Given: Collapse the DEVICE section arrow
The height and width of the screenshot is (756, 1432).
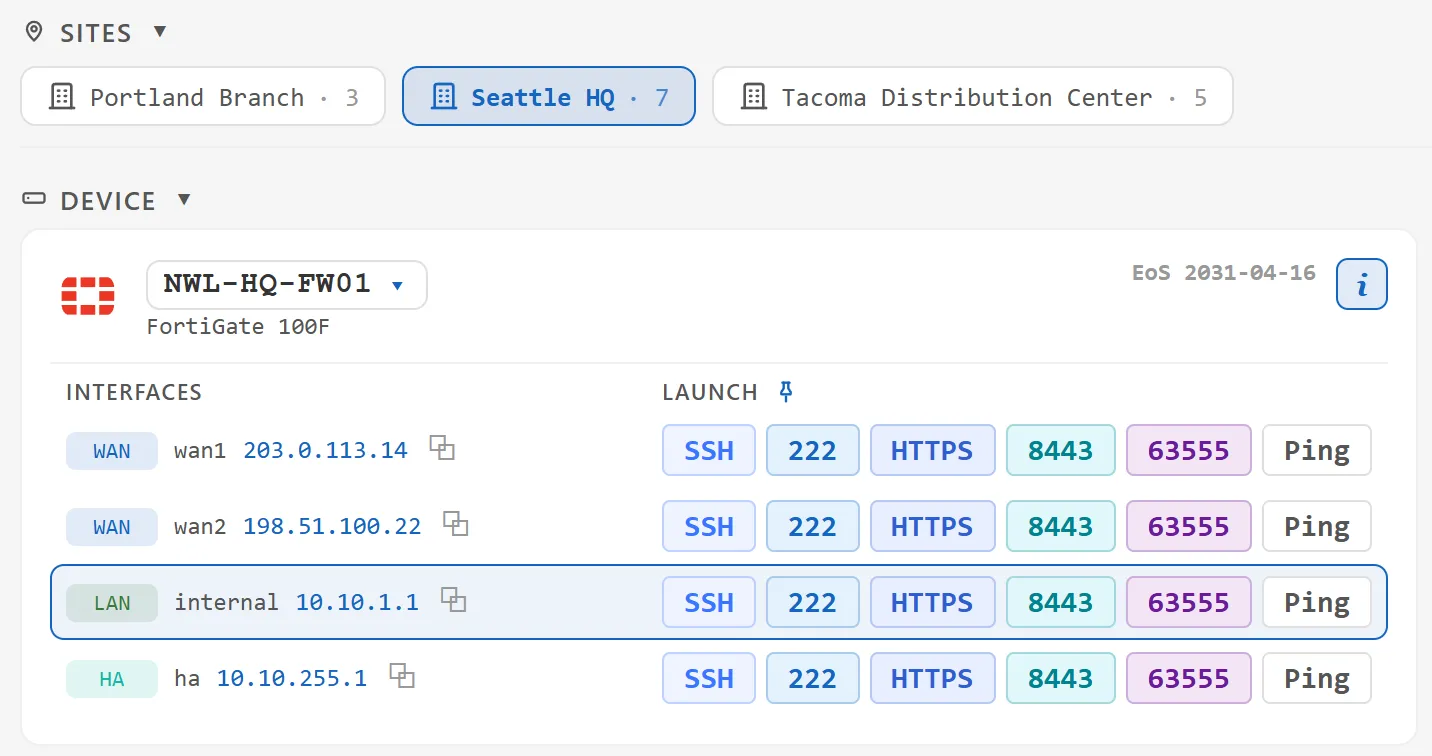Looking at the screenshot, I should pyautogui.click(x=184, y=200).
